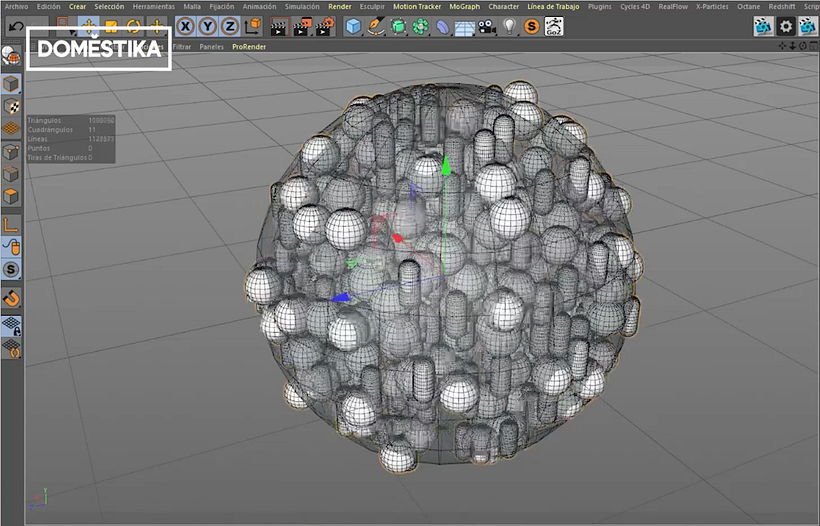Click the Triángulos HUD statistic label
Image resolution: width=820 pixels, height=526 pixels.
(x=44, y=120)
